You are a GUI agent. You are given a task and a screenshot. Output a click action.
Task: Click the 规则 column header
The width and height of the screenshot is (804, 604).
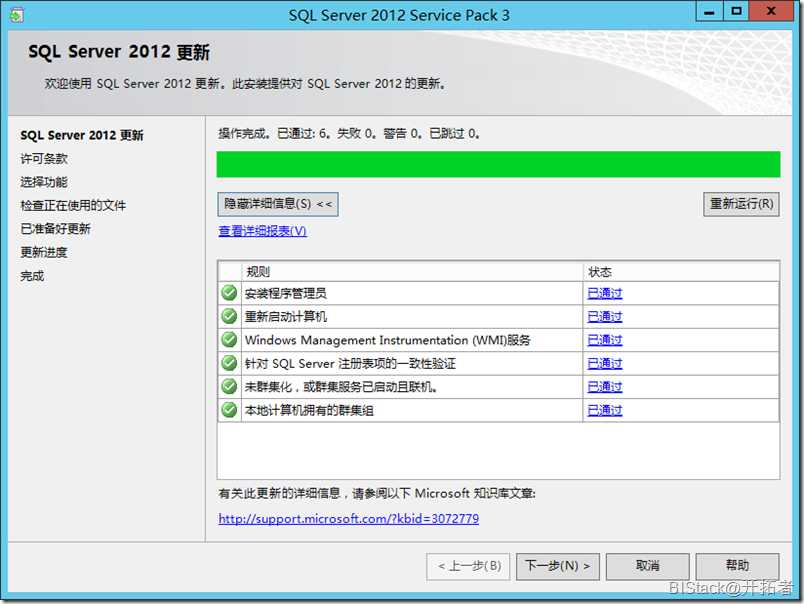click(x=412, y=271)
